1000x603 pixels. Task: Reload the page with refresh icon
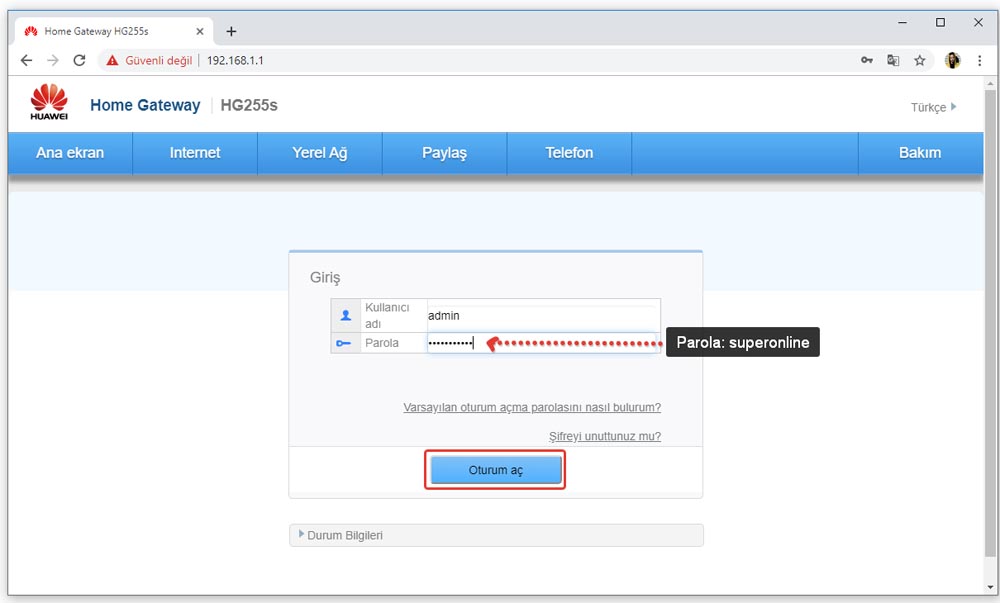coord(79,61)
